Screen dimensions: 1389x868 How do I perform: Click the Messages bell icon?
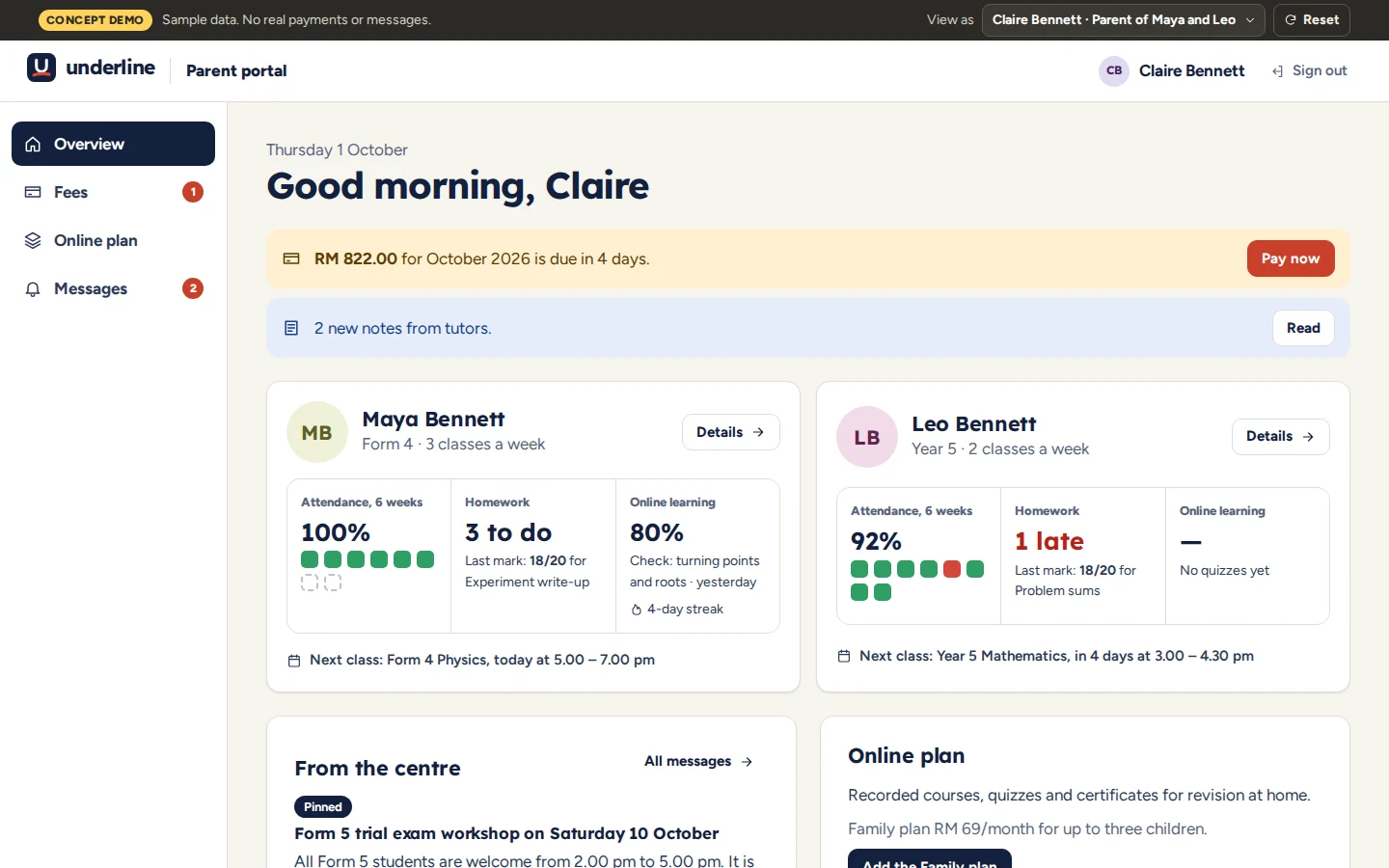[x=33, y=289]
